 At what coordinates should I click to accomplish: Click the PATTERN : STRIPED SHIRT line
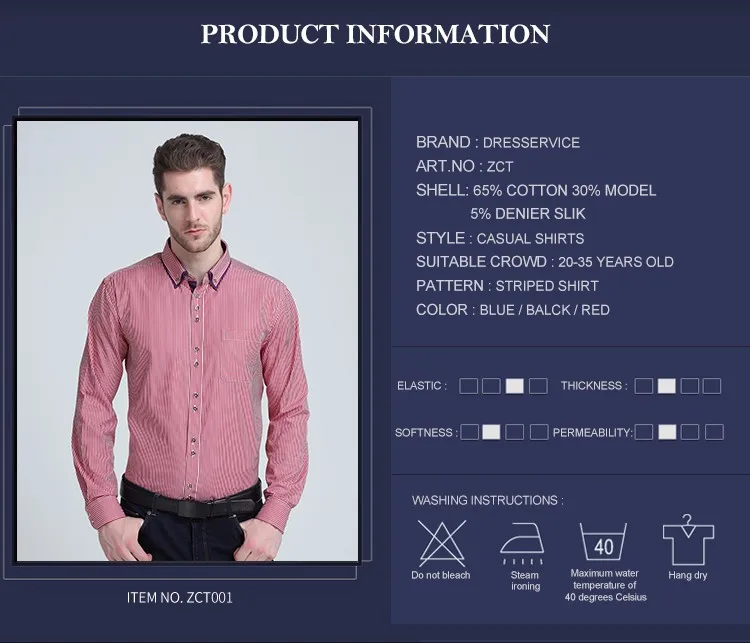click(507, 286)
